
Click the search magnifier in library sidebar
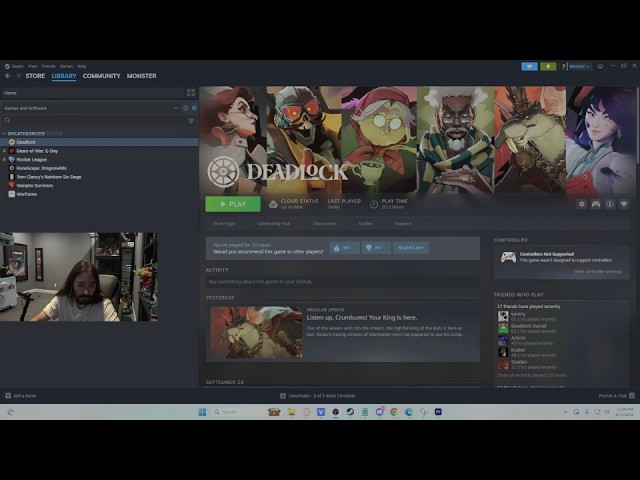7,120
